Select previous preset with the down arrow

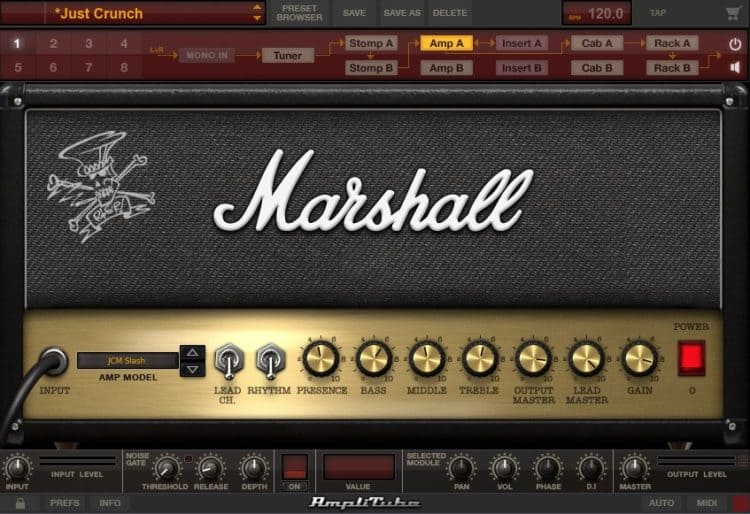[x=257, y=18]
